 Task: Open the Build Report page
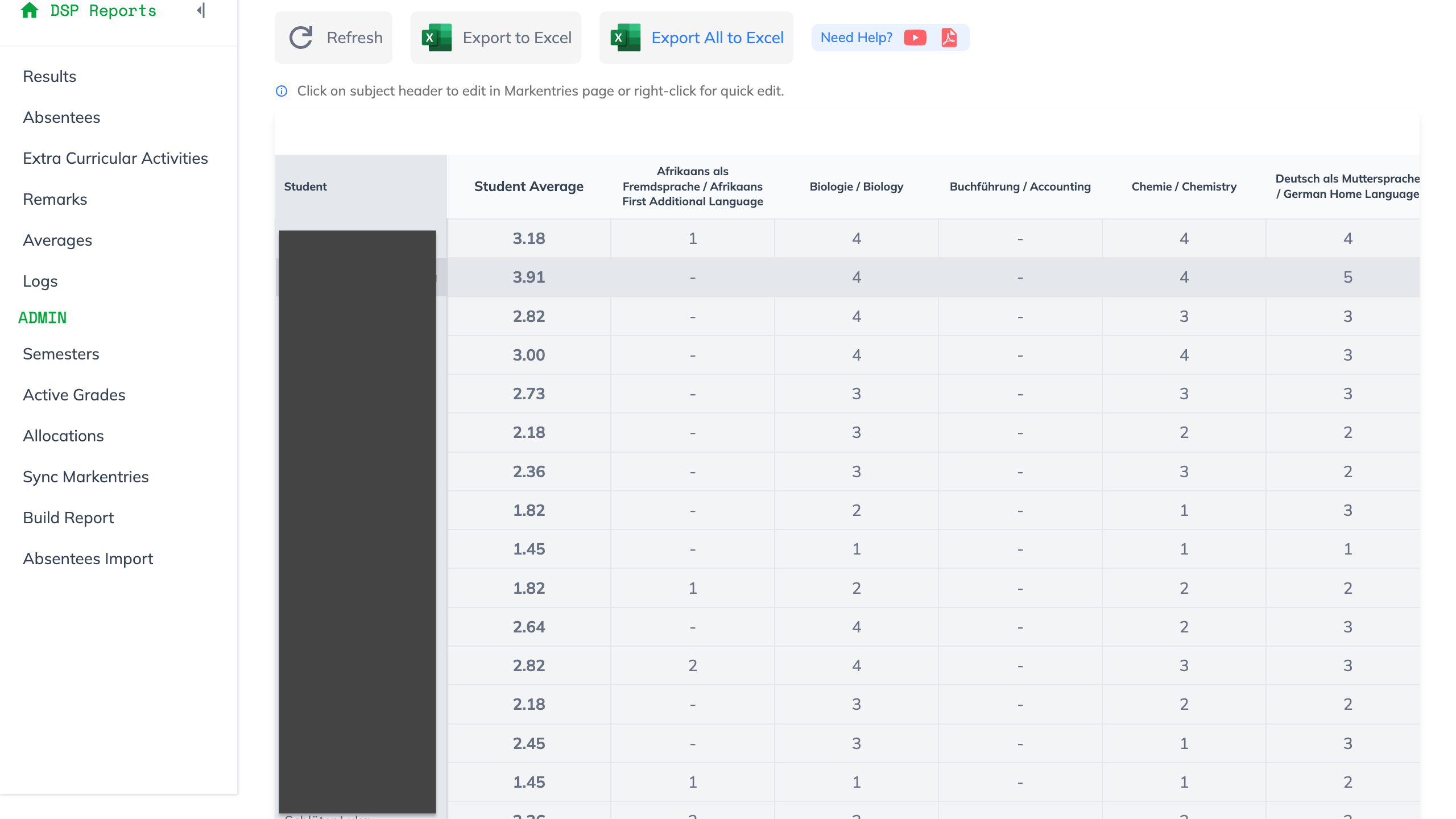[68, 518]
